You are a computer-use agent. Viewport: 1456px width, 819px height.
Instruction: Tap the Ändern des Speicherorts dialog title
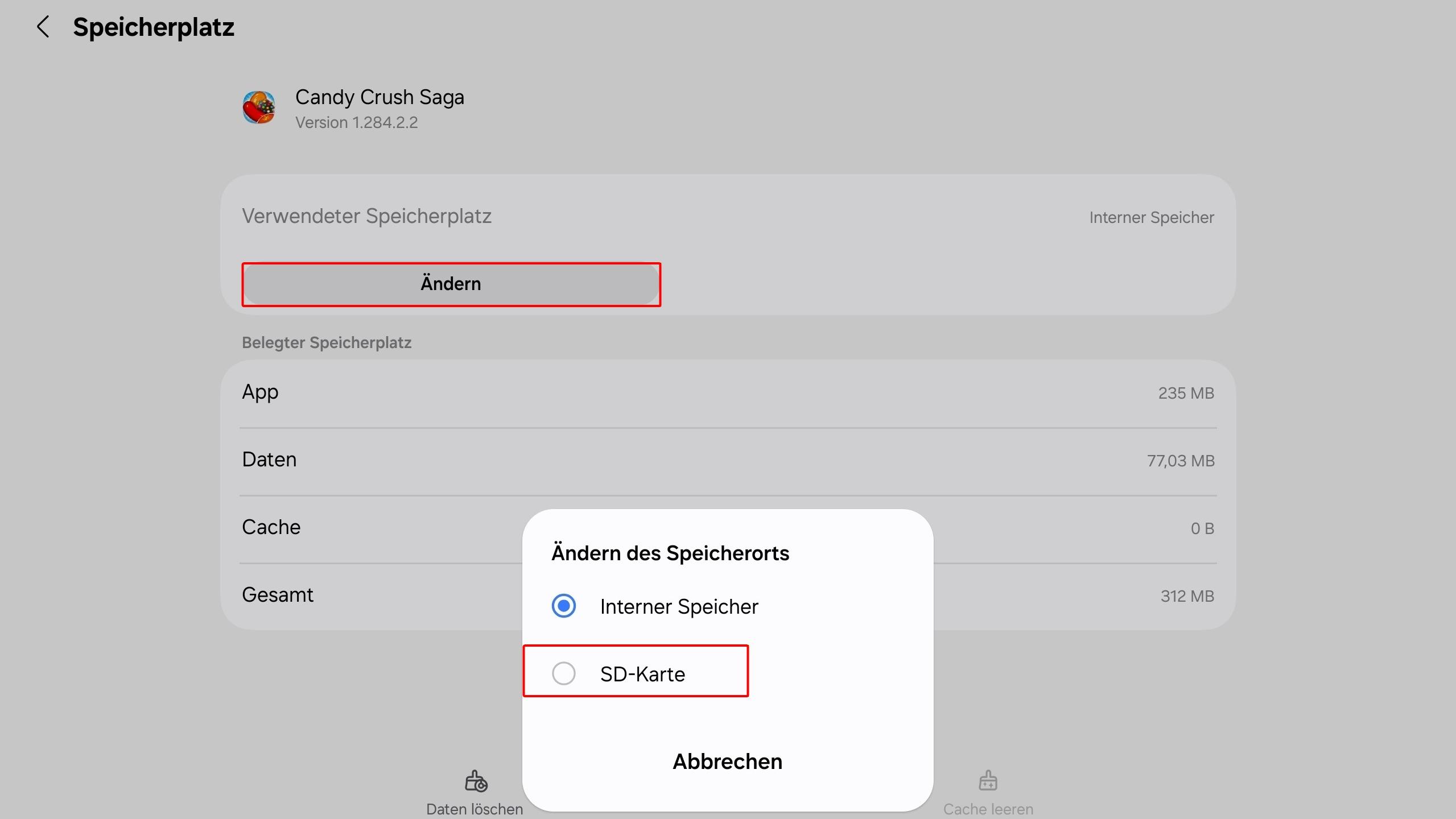[x=670, y=553]
